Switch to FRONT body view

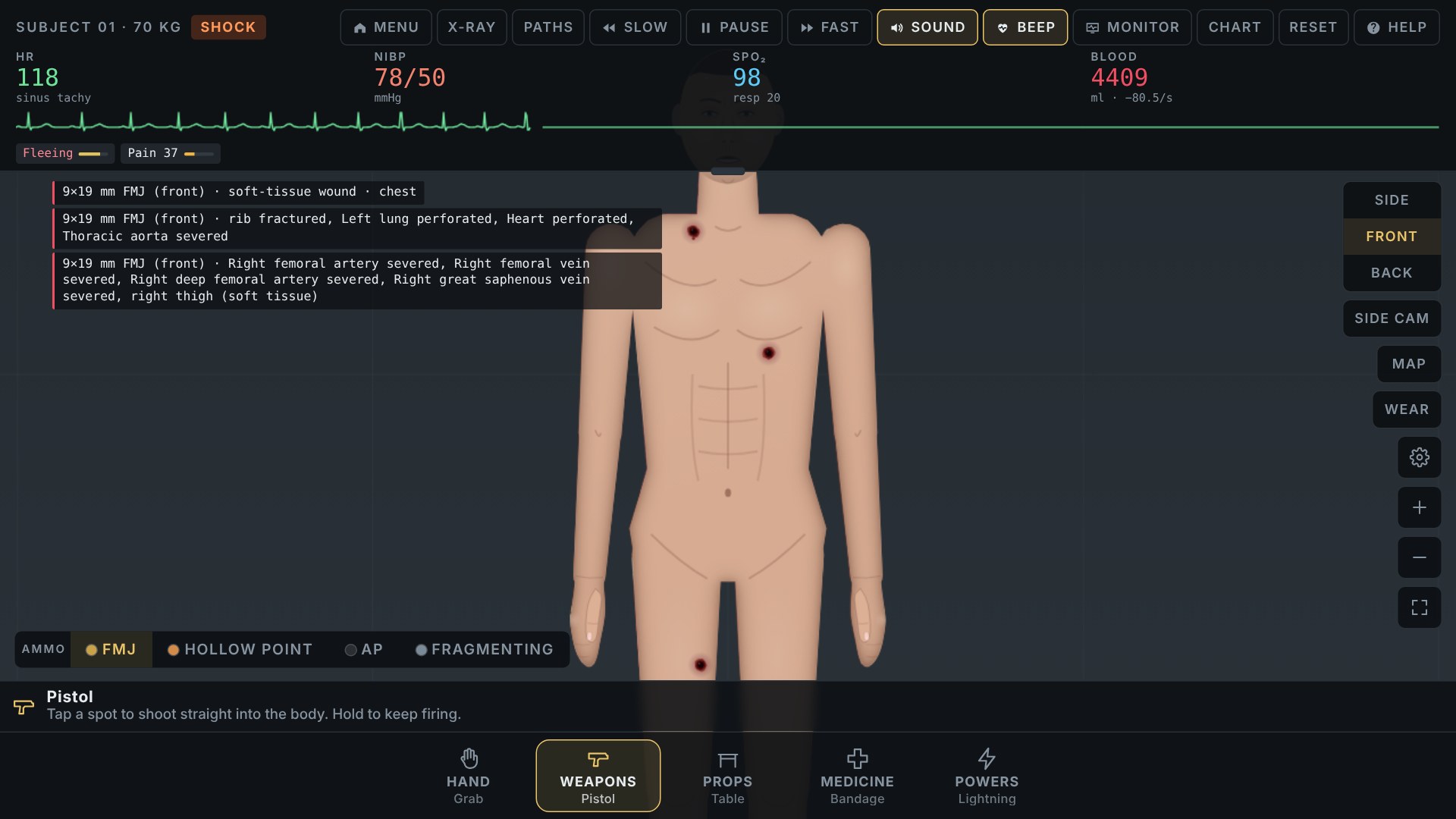pyautogui.click(x=1392, y=237)
